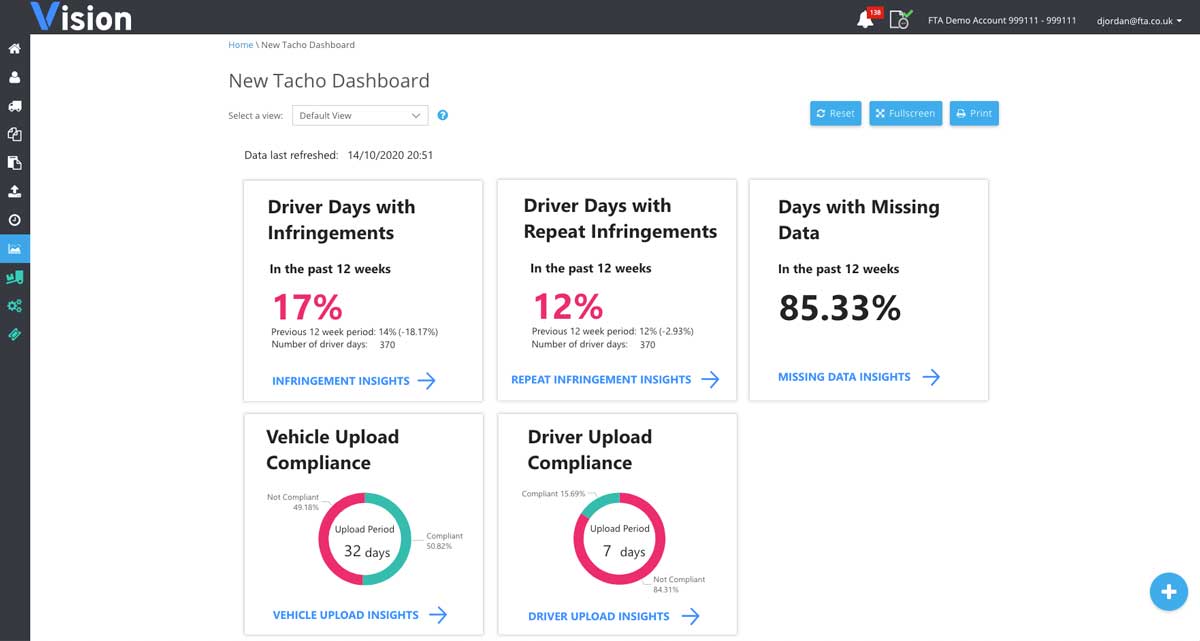Image resolution: width=1200 pixels, height=641 pixels.
Task: Open the notifications bell with 138 badge
Action: pyautogui.click(x=868, y=18)
